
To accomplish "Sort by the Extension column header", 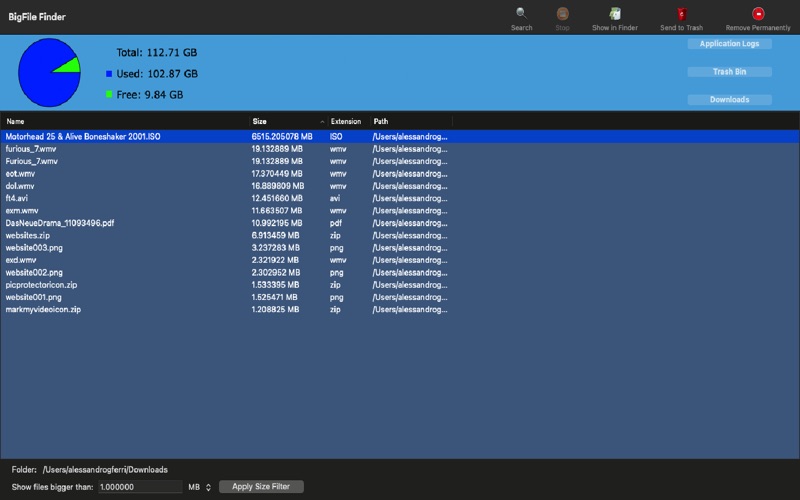I will click(x=348, y=121).
